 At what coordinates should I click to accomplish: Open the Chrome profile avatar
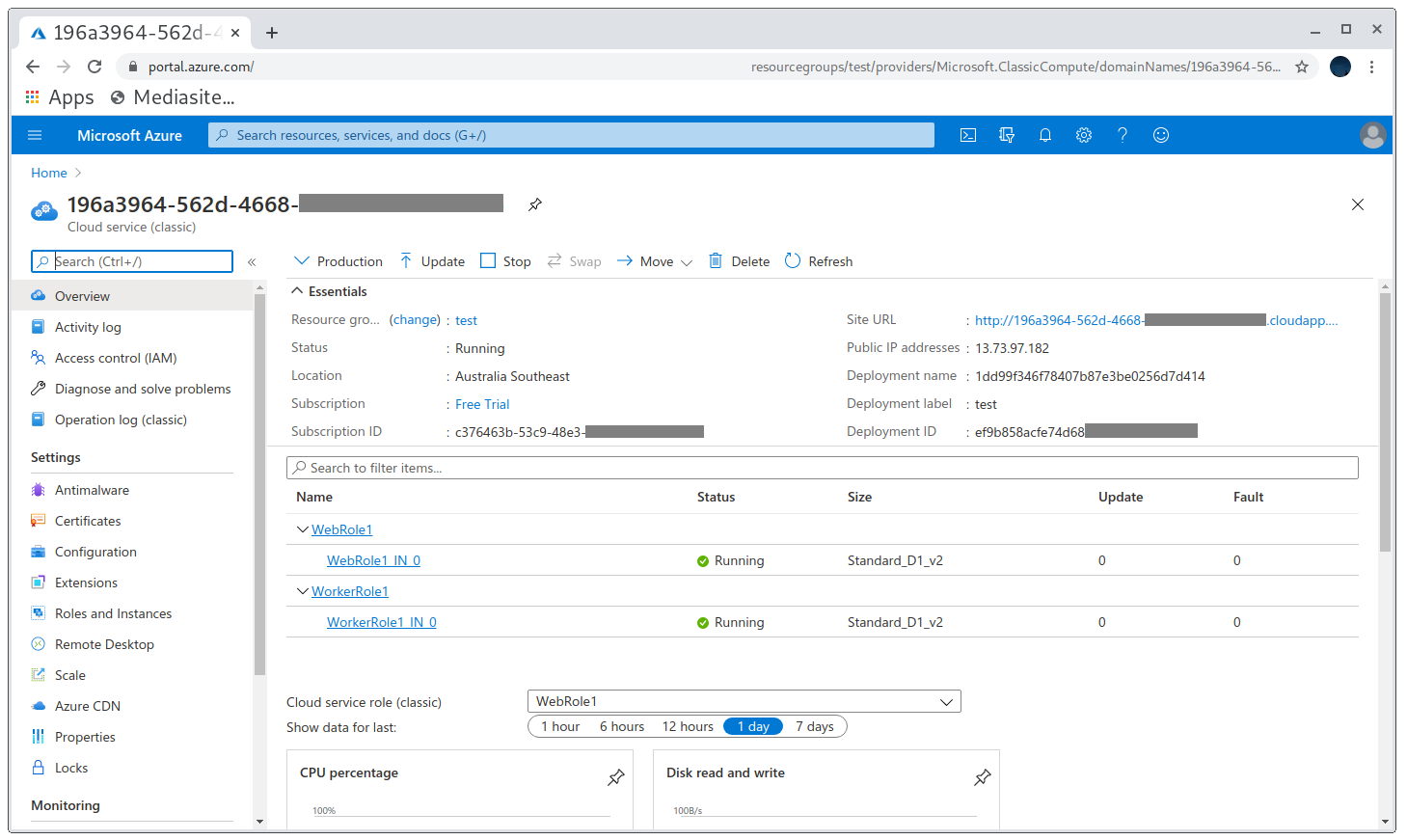tap(1340, 67)
